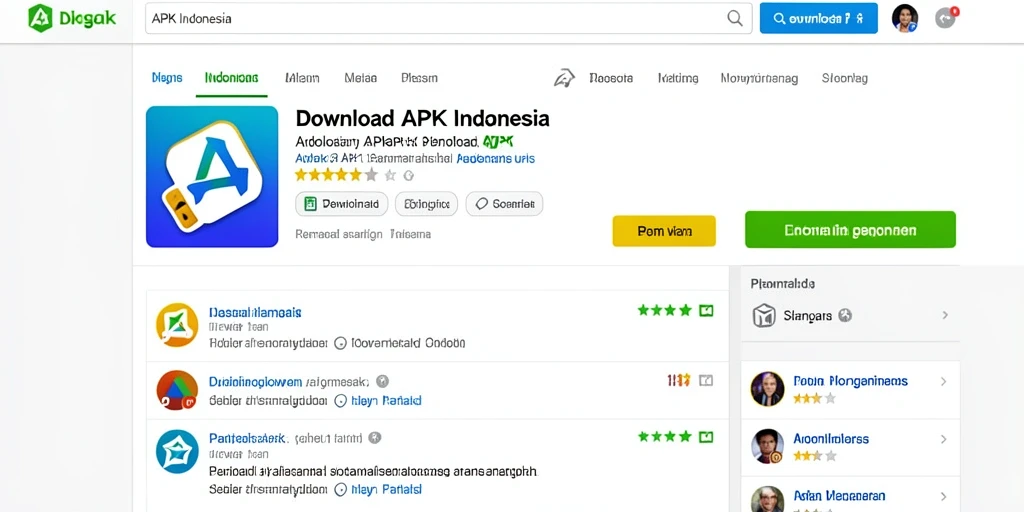Expand the Pooin Plonganinems chevron
Viewport: 1024px width, 512px height.
coord(944,381)
